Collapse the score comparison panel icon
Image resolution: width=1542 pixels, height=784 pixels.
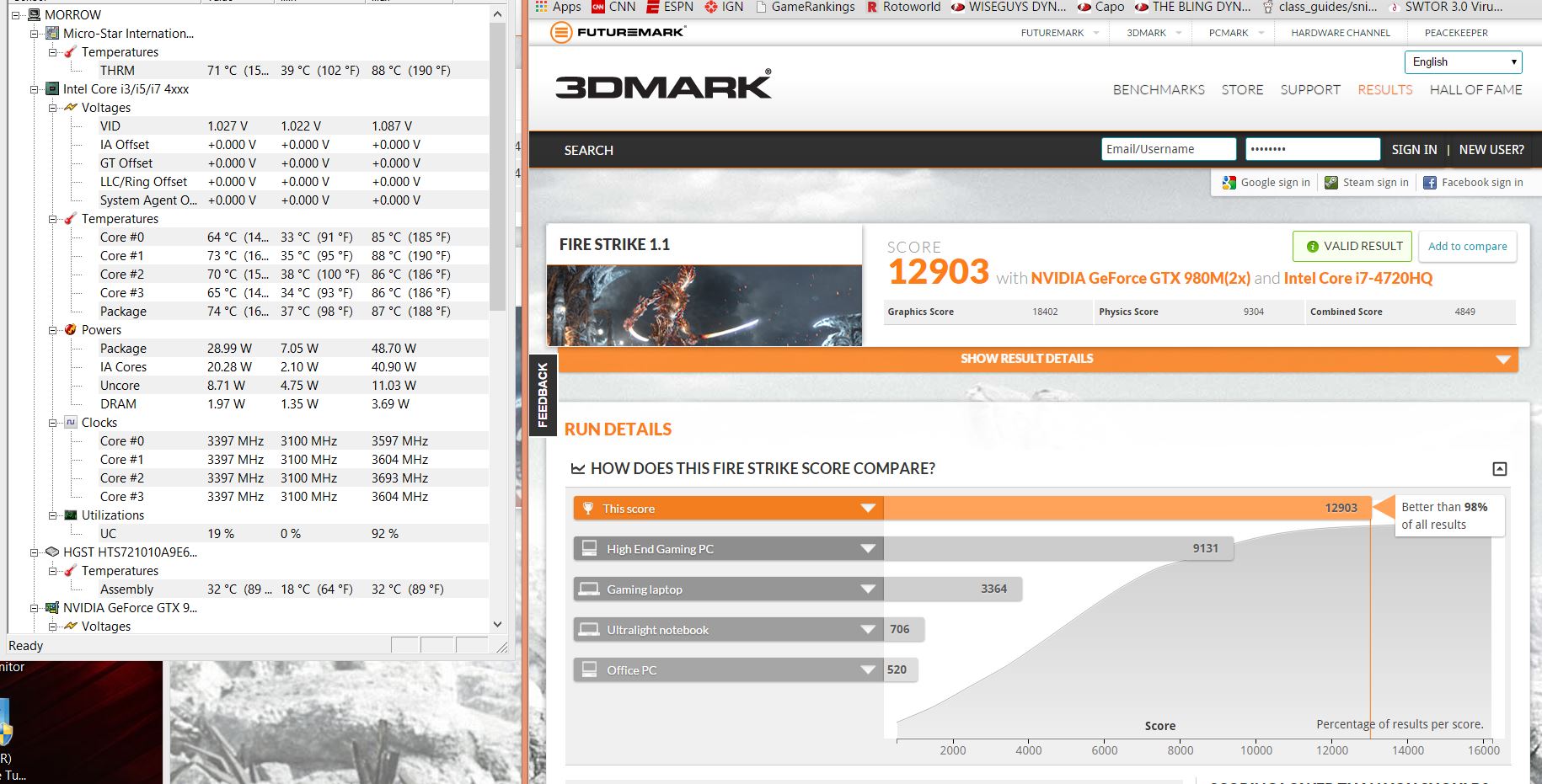1499,469
